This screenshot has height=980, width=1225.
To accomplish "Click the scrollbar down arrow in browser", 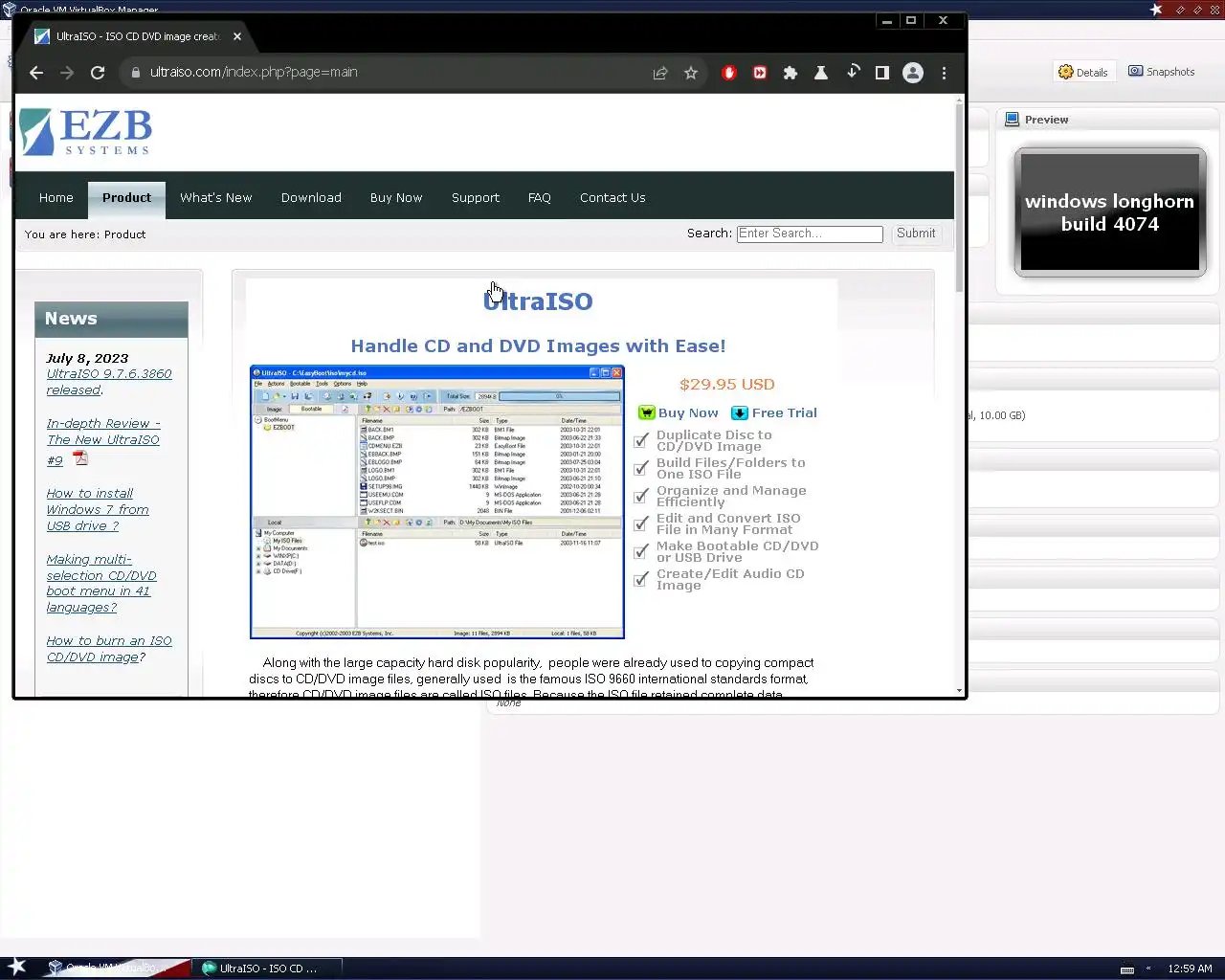I will [959, 691].
